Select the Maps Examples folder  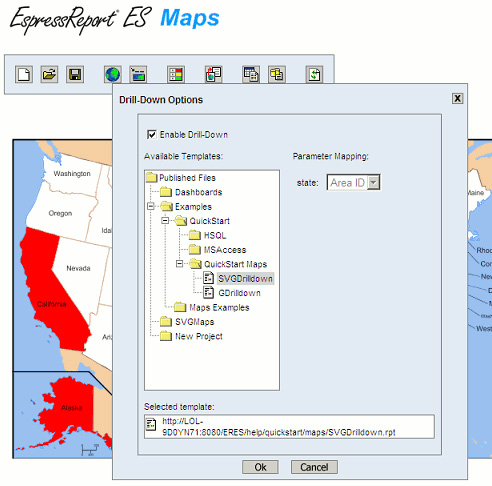[x=219, y=307]
